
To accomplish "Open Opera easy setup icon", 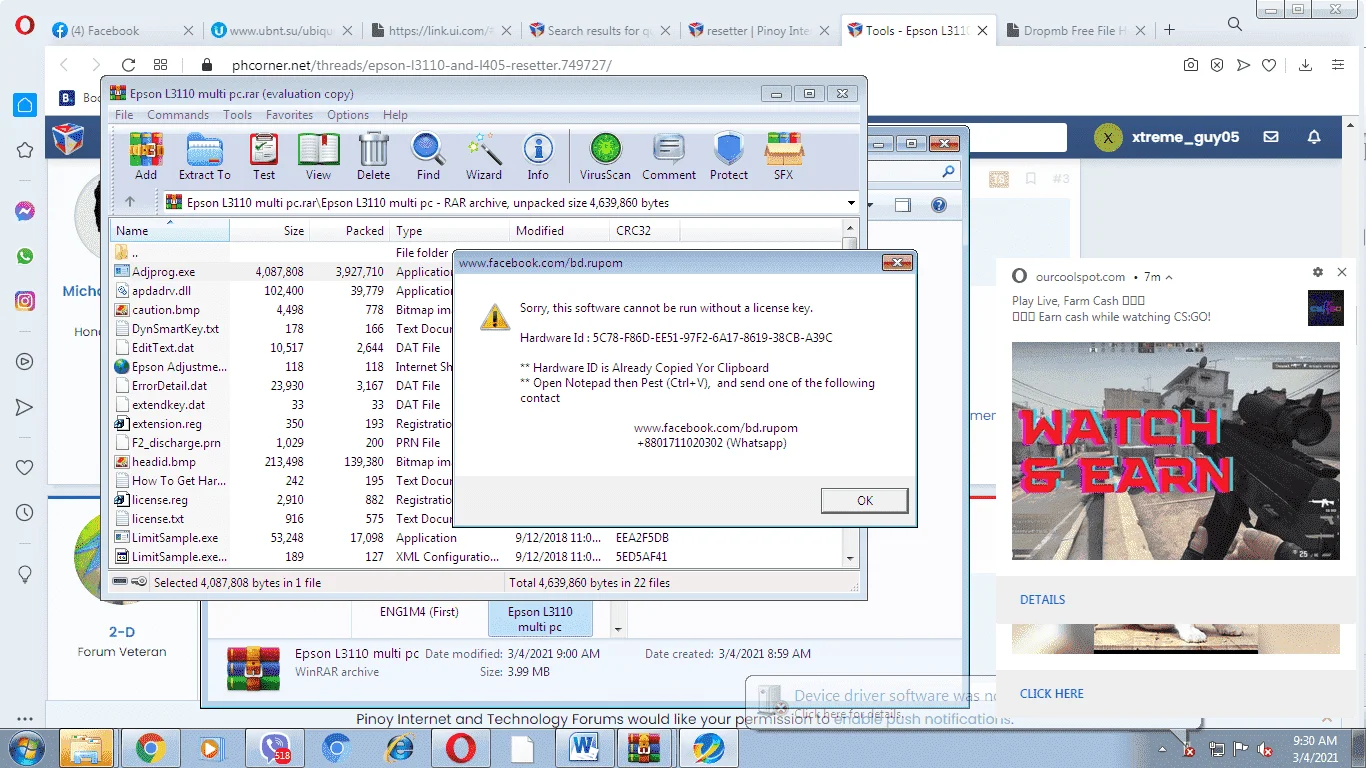I will tap(1338, 65).
